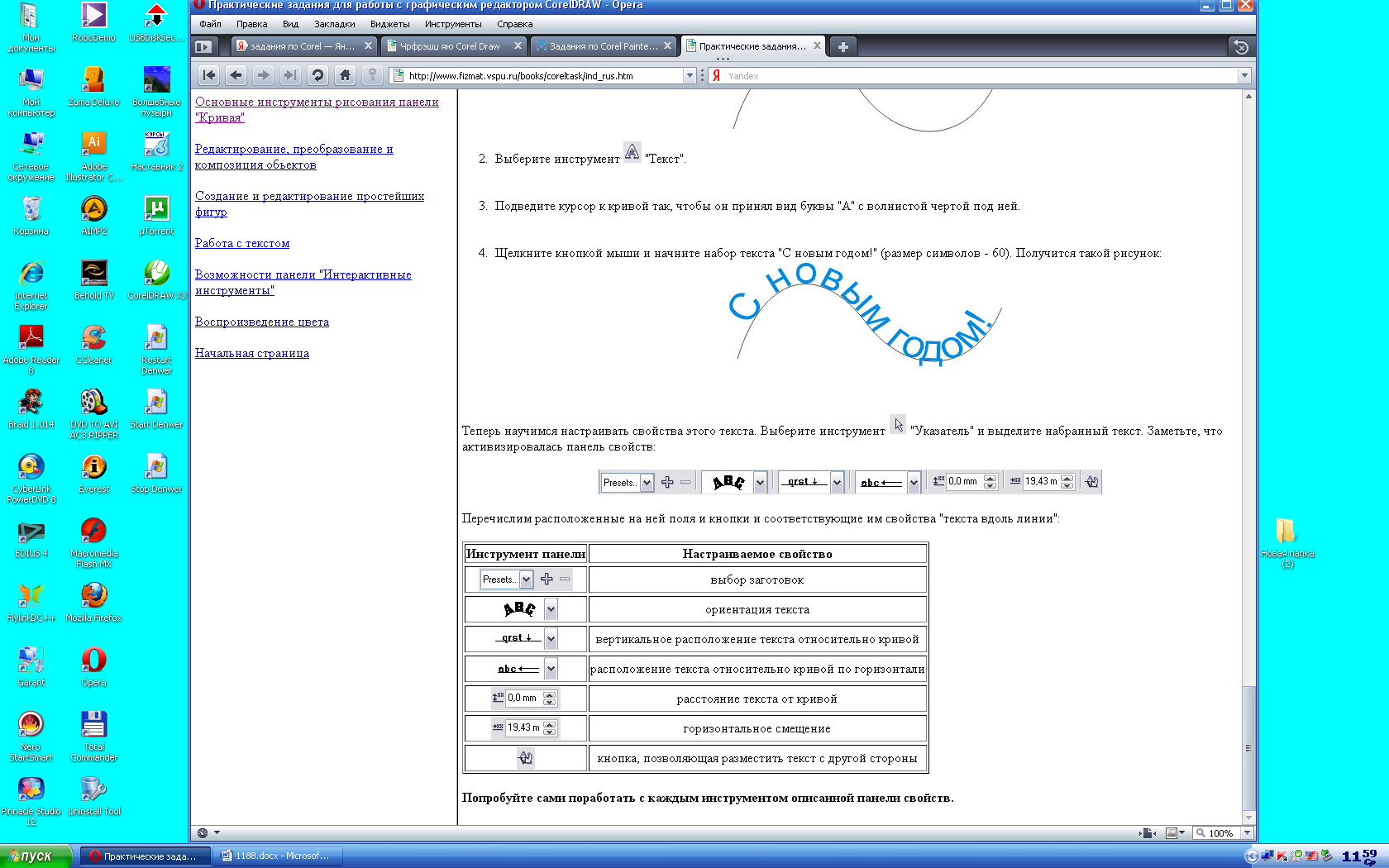Launch Mozilla Firefox from the desktop

(93, 602)
